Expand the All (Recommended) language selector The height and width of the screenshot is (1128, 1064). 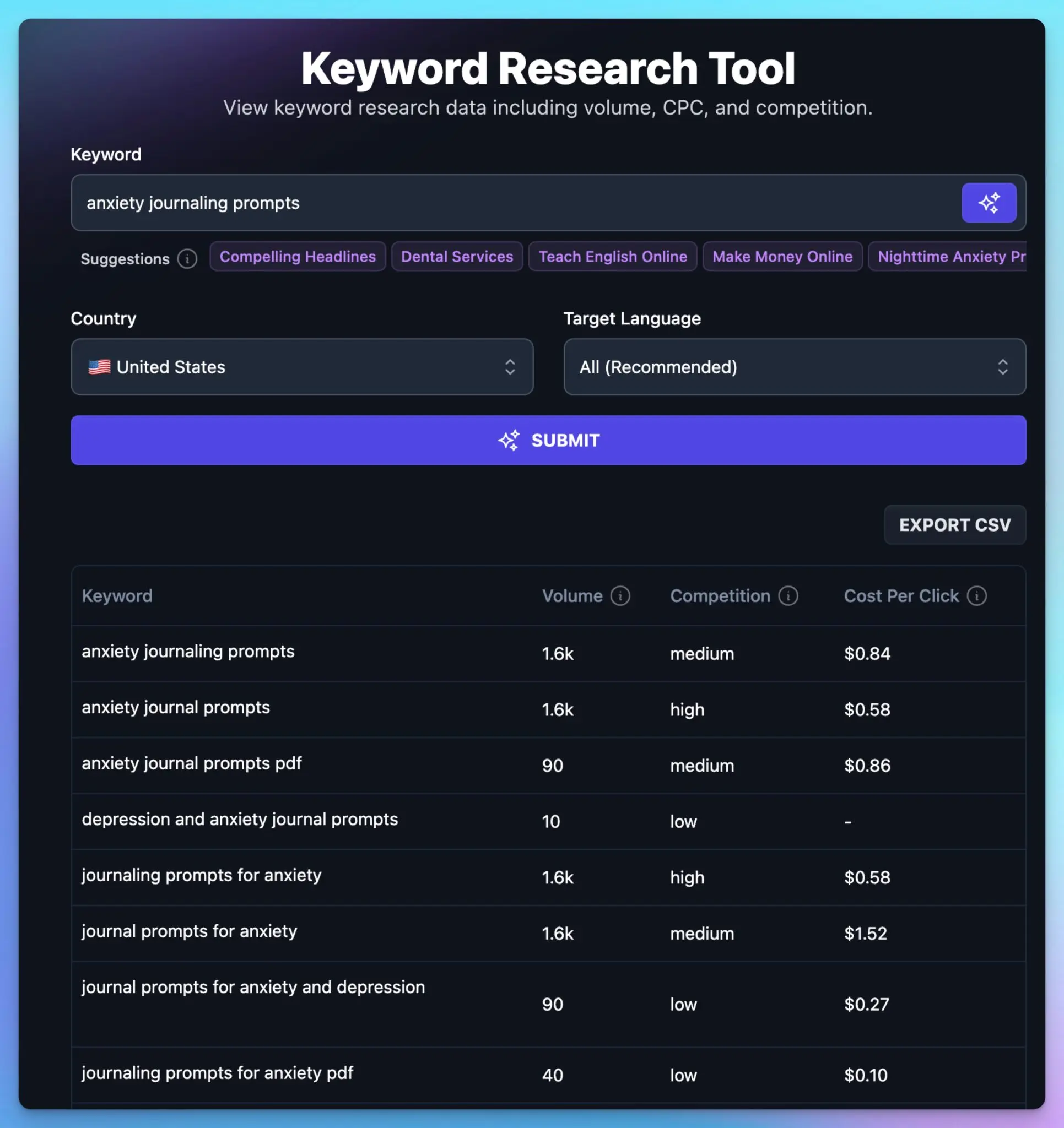click(795, 366)
